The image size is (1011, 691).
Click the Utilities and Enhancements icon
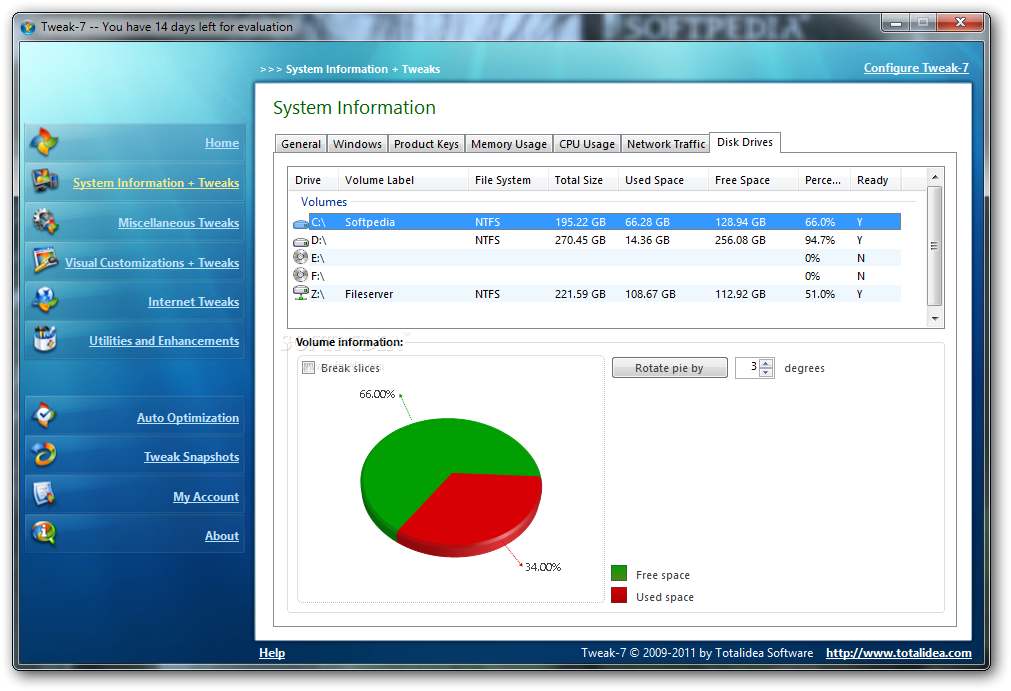[x=44, y=339]
